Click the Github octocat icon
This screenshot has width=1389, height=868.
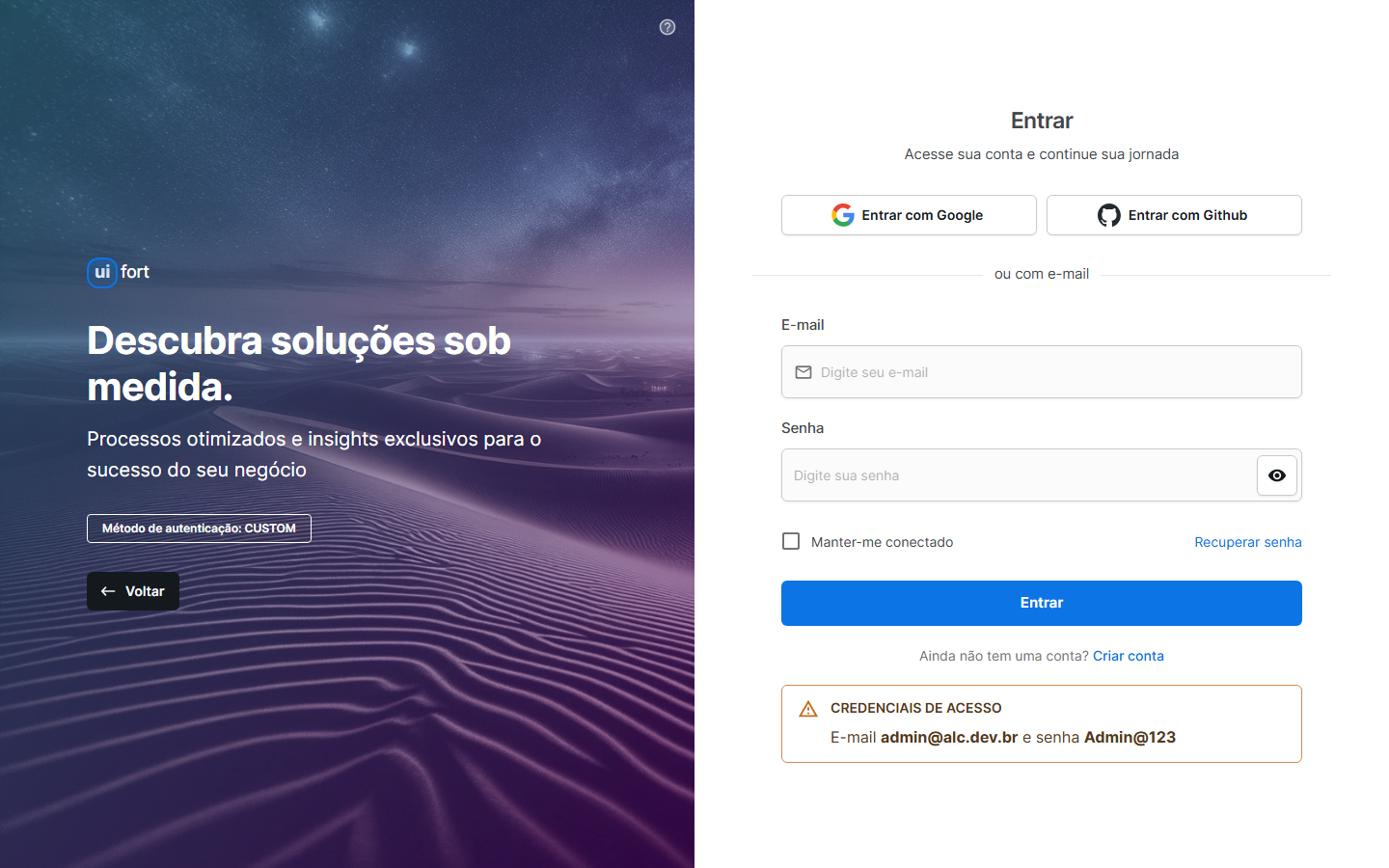click(1109, 215)
